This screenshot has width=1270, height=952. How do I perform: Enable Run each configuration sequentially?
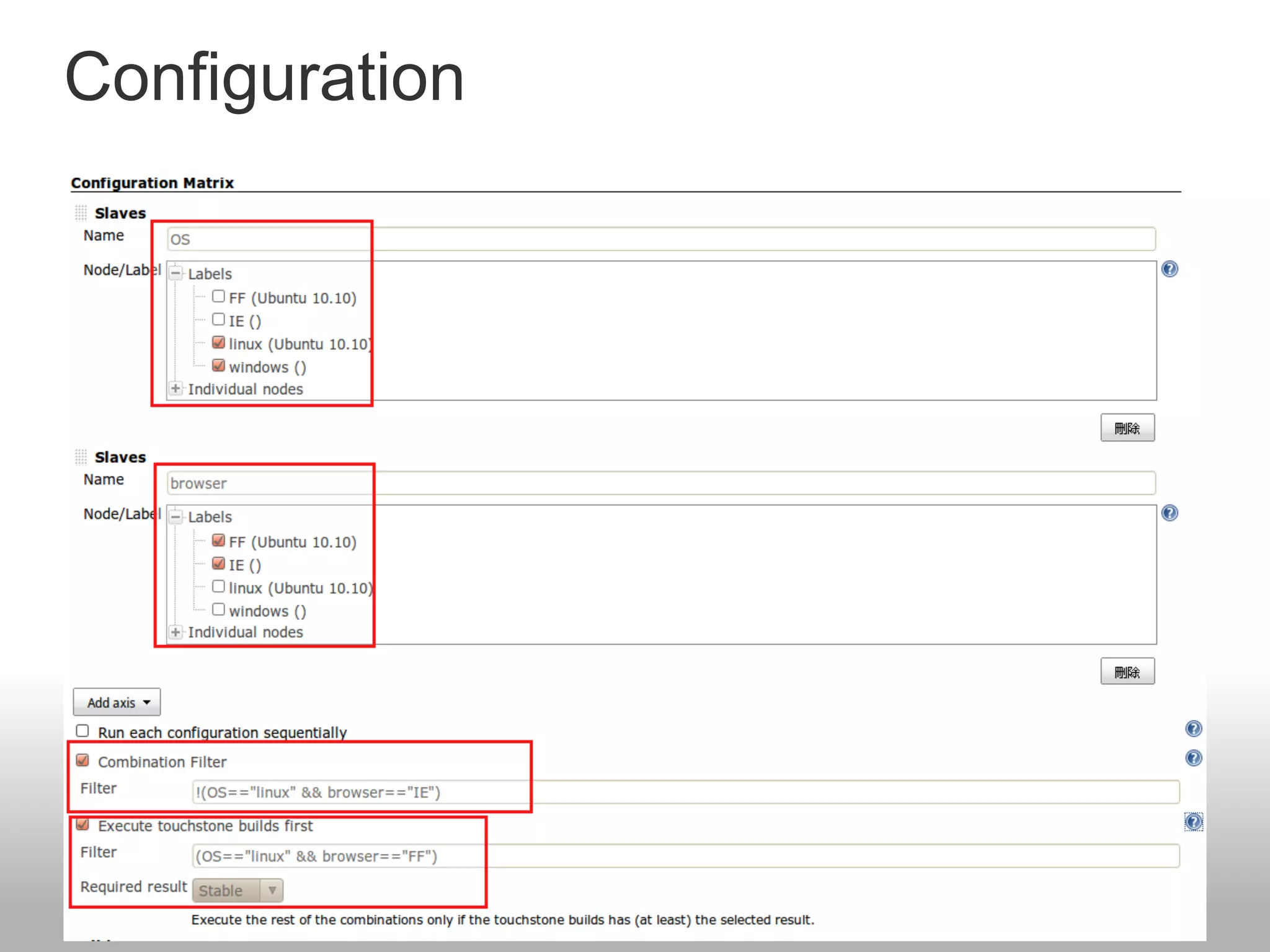click(x=82, y=731)
